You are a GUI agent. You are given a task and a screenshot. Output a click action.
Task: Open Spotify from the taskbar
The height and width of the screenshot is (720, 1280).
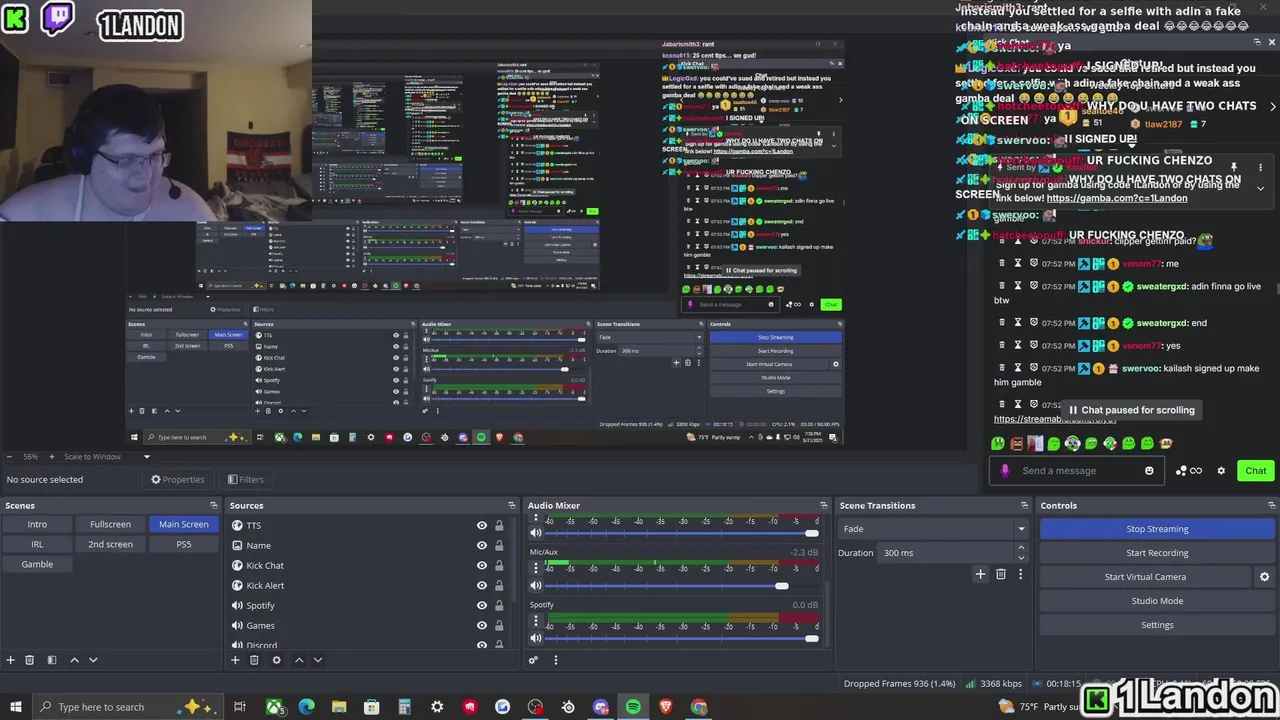[633, 707]
